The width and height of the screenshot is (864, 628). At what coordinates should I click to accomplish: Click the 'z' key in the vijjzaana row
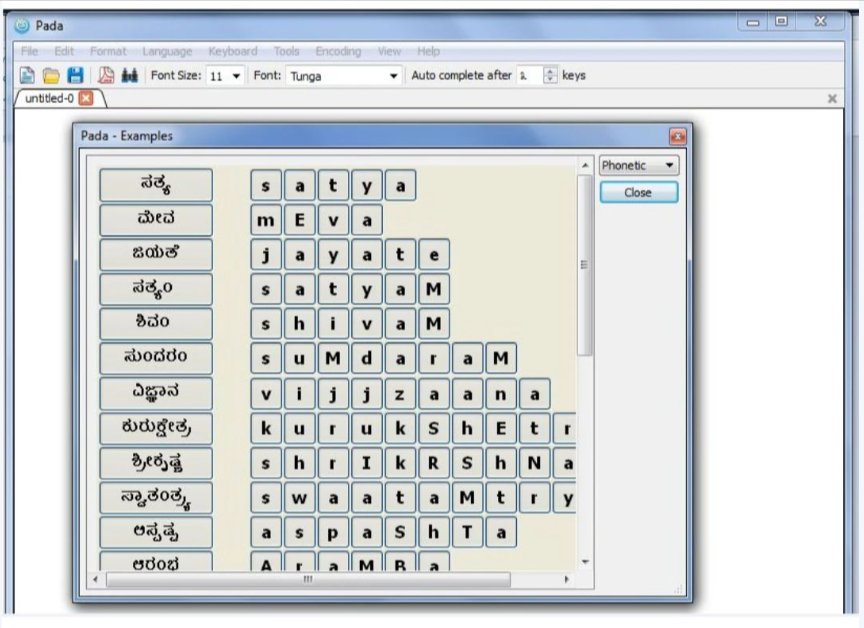click(400, 393)
